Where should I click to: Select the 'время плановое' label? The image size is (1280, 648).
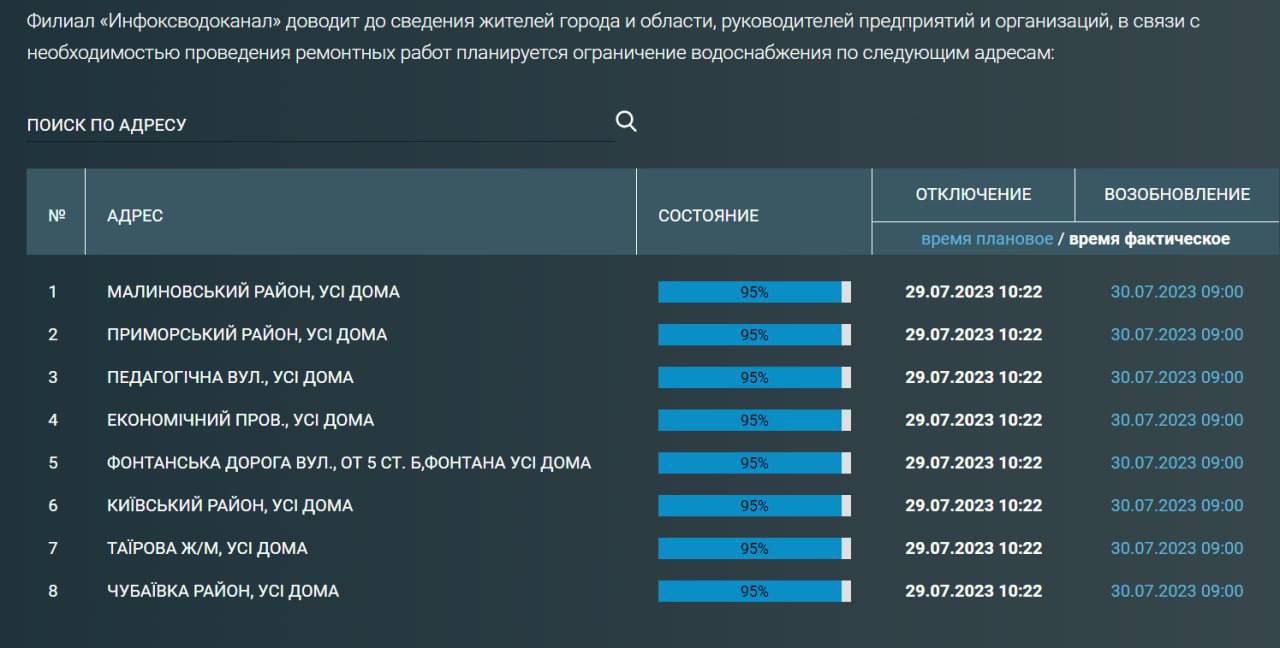986,239
